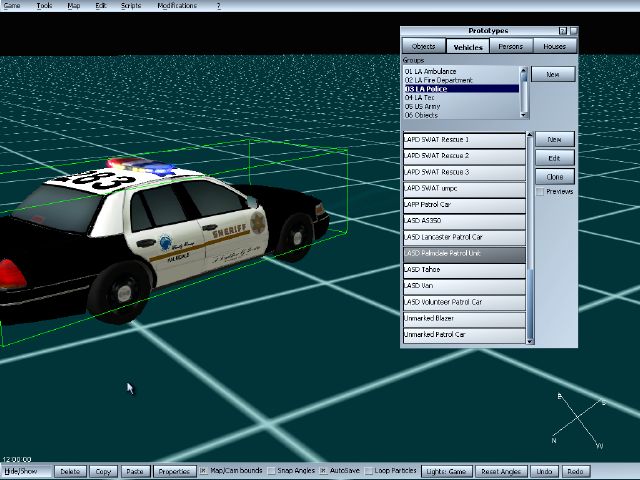Clone the selected prototype
Screen dimensions: 640x480
point(554,177)
